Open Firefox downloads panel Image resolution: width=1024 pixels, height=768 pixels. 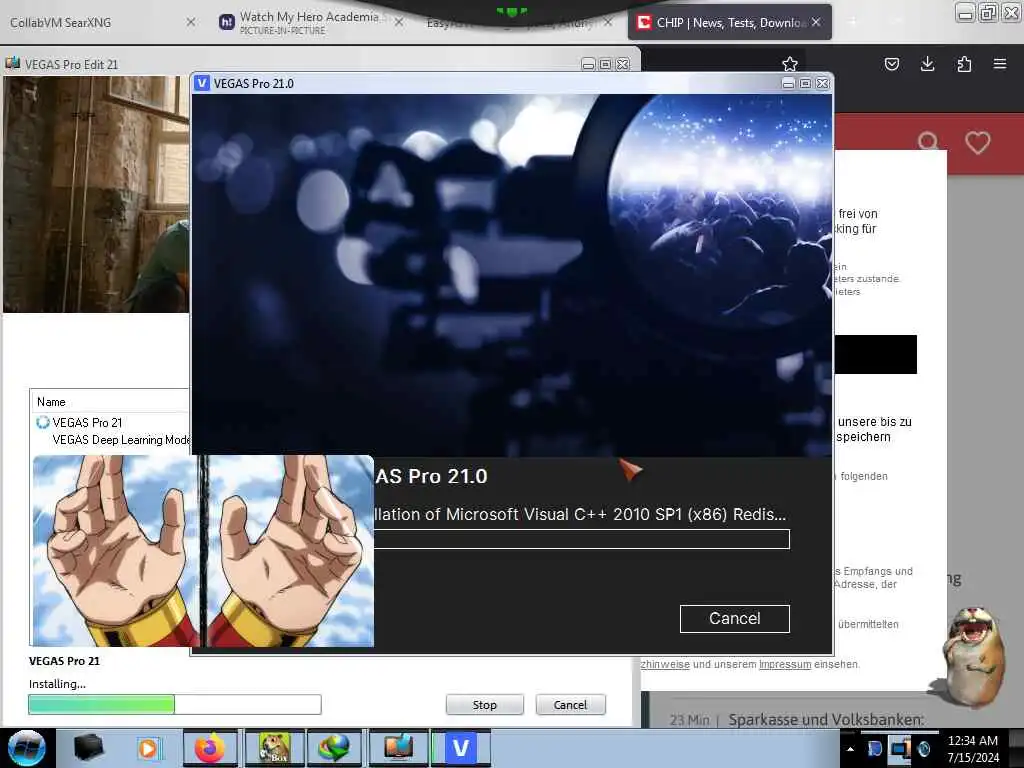[927, 64]
